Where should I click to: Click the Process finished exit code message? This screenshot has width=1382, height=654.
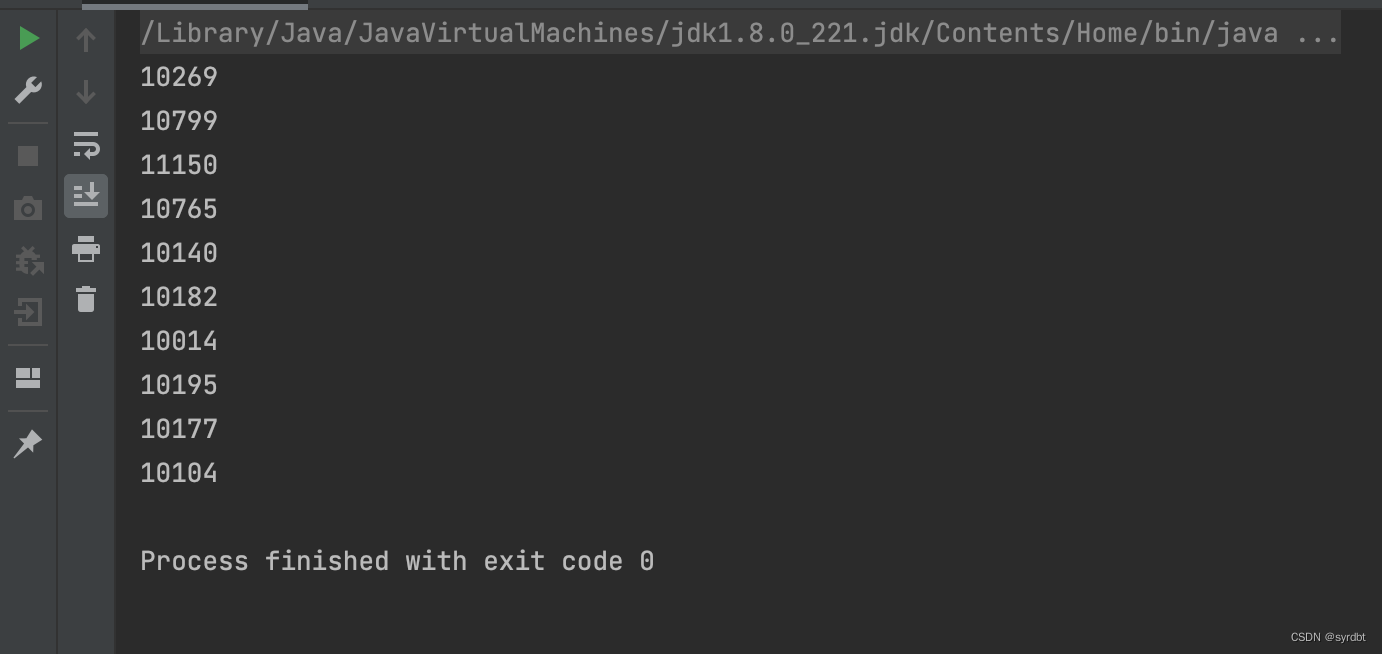coord(397,561)
